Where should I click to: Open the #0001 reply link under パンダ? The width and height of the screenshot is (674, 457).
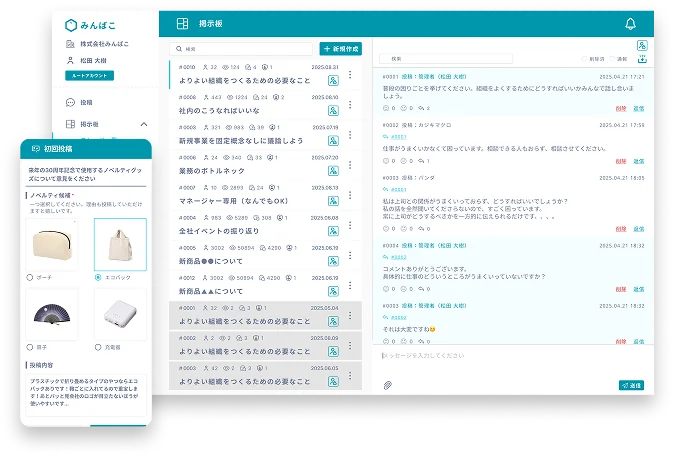pos(398,190)
